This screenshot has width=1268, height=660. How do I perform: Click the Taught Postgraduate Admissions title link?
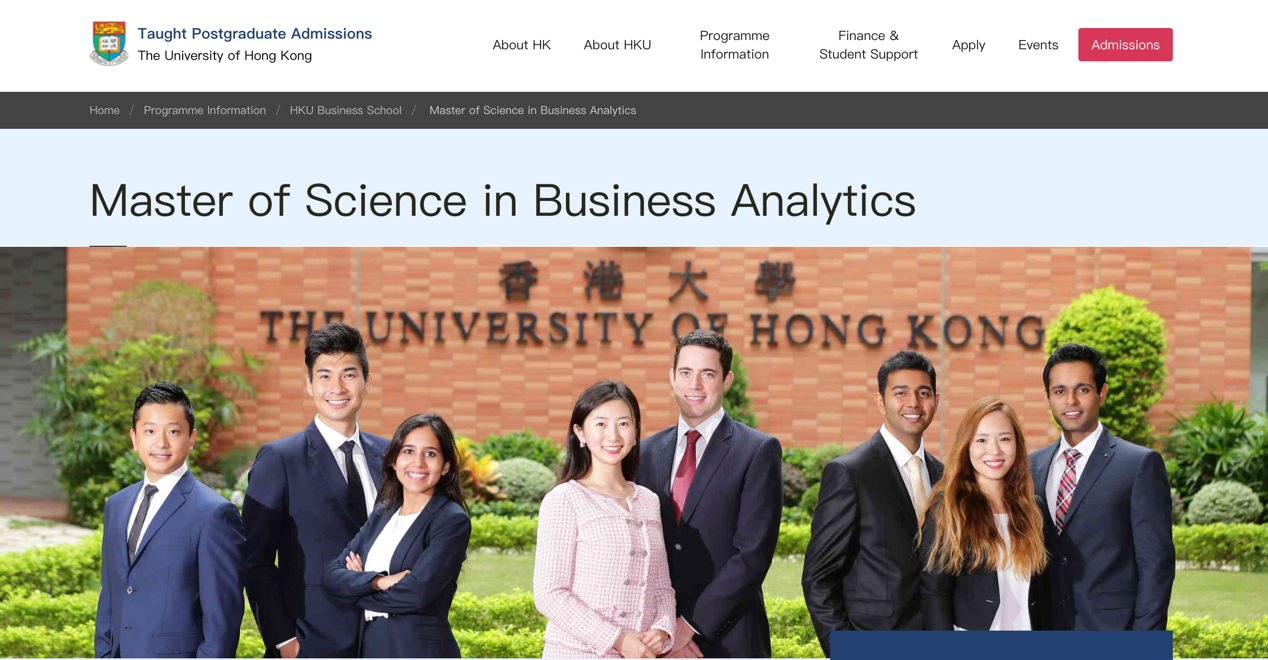pos(254,34)
